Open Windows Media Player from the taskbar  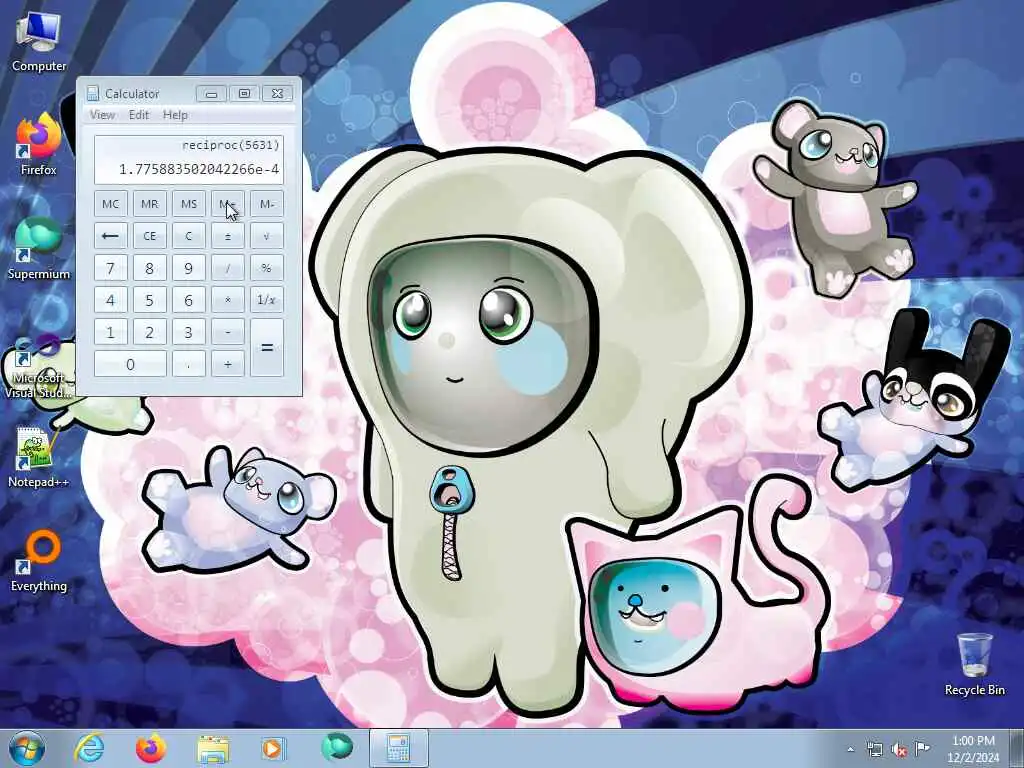[x=273, y=748]
